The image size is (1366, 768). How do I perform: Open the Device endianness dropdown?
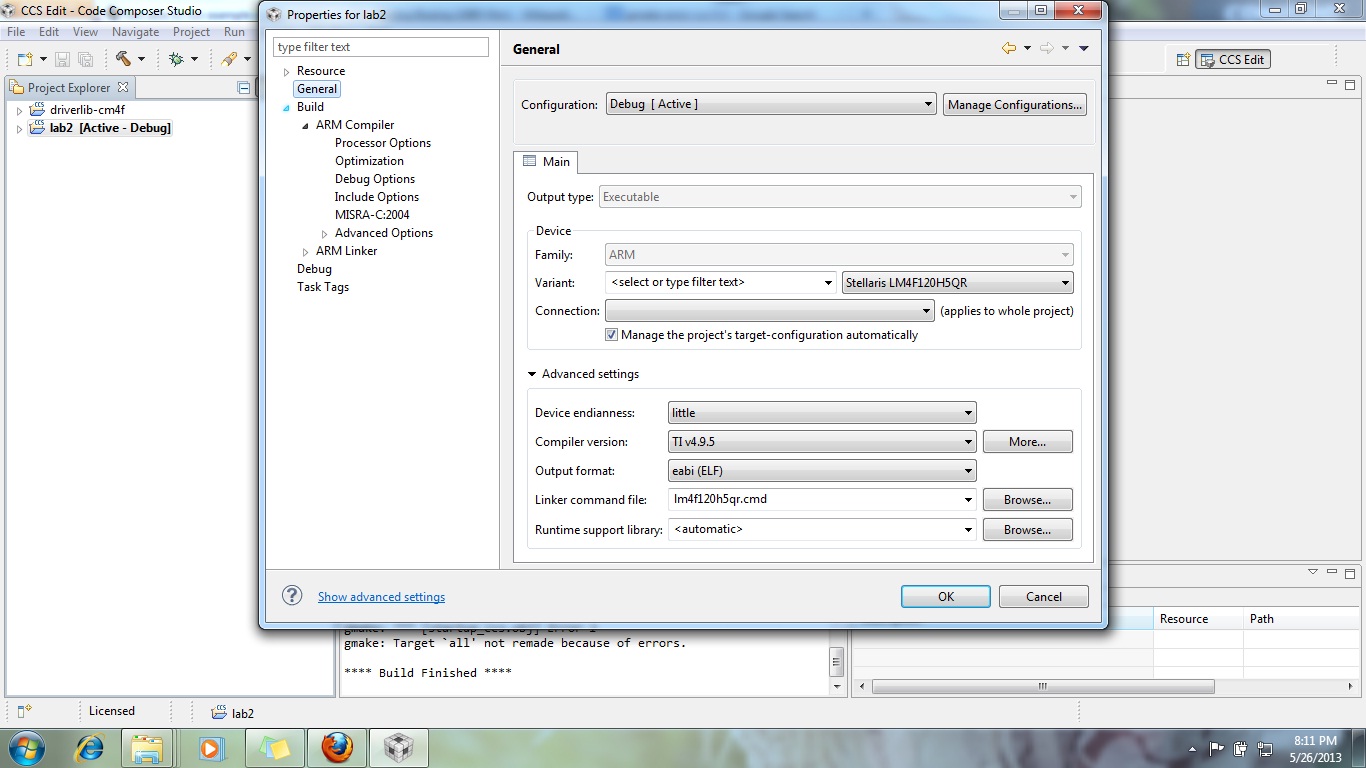(822, 412)
